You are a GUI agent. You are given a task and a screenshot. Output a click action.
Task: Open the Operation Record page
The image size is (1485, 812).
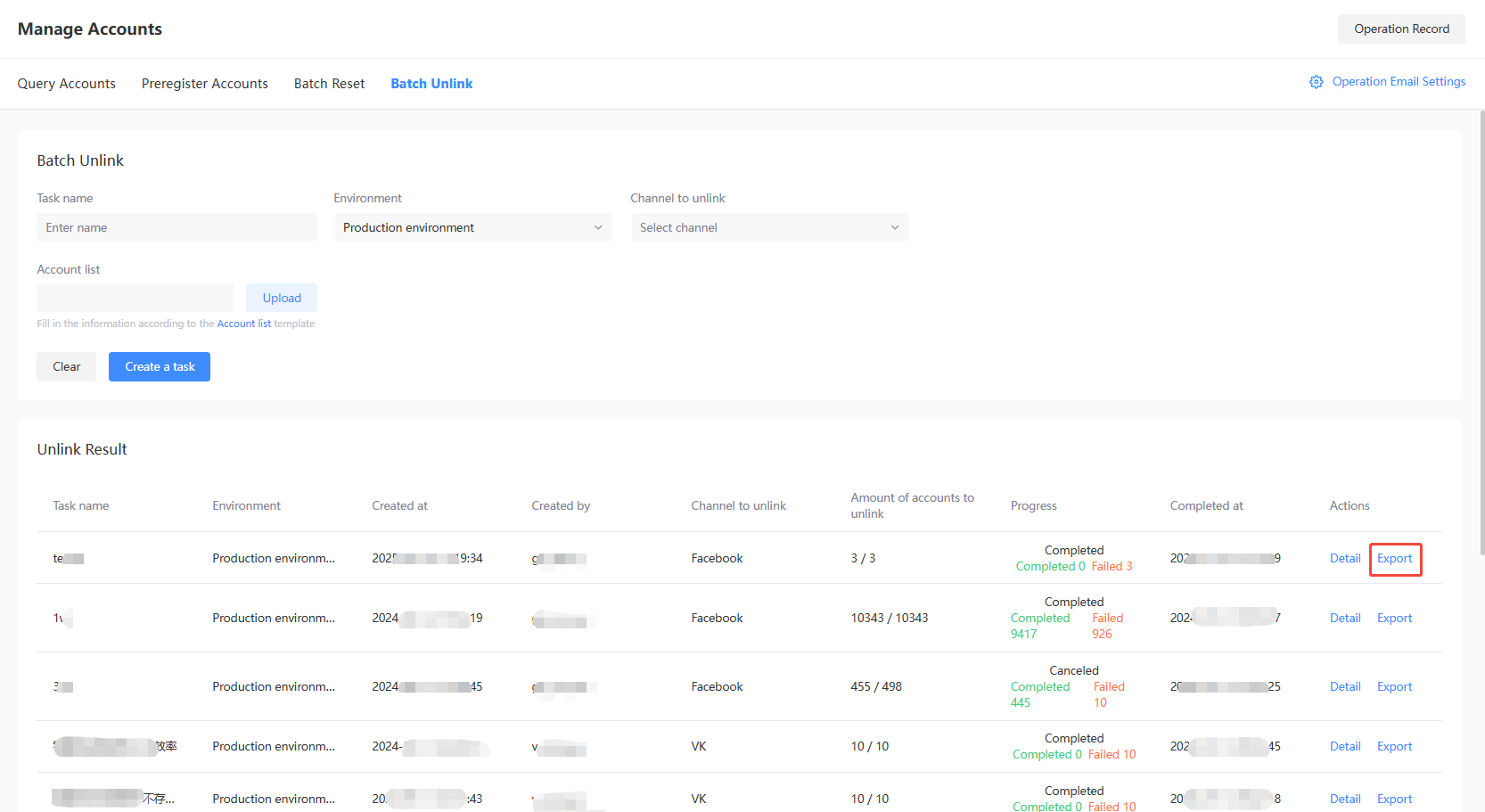pyautogui.click(x=1401, y=29)
